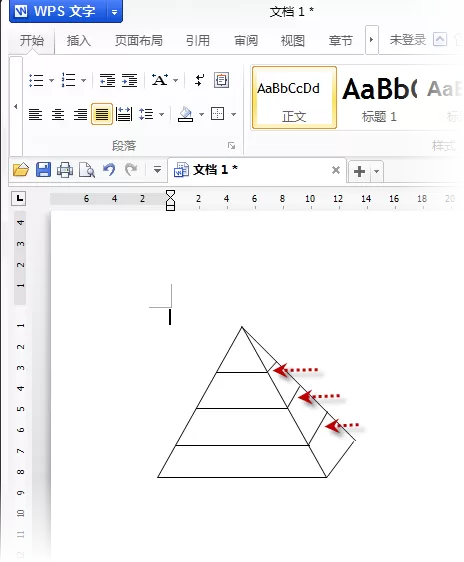Screen dimensions: 464x562
Task: Switch to the 插入 tab
Action: click(79, 40)
